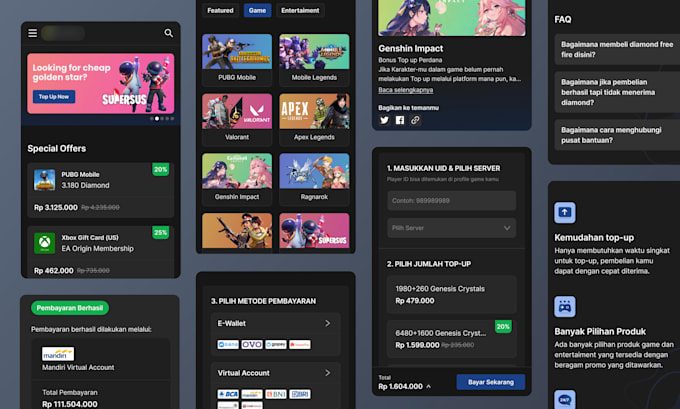The width and height of the screenshot is (680, 409).
Task: Click the 20% badge on PUBG offer
Action: coord(160,169)
